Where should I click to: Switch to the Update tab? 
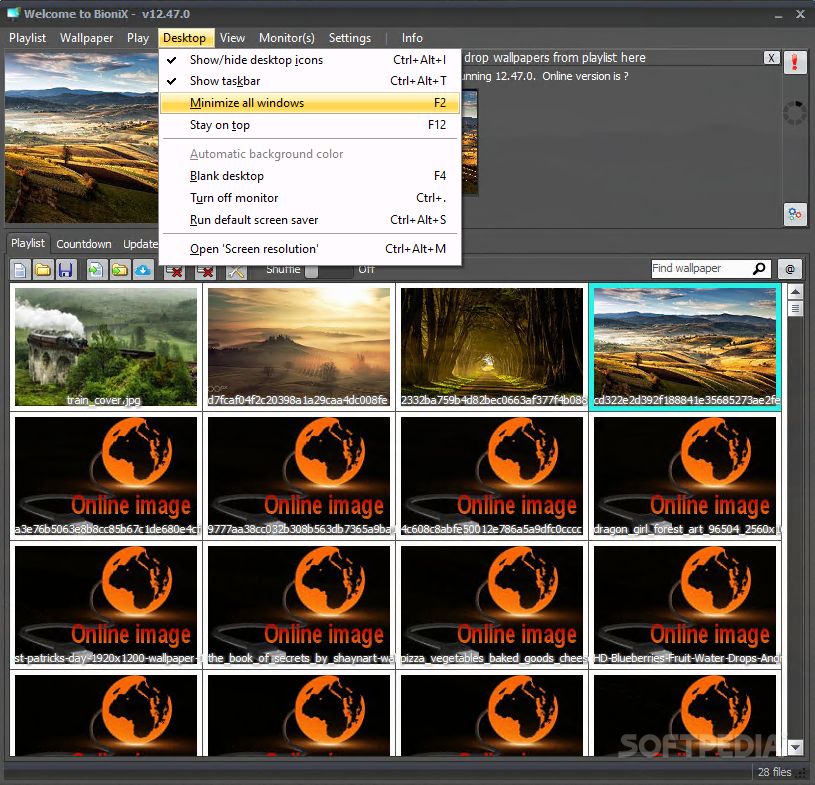[x=140, y=244]
